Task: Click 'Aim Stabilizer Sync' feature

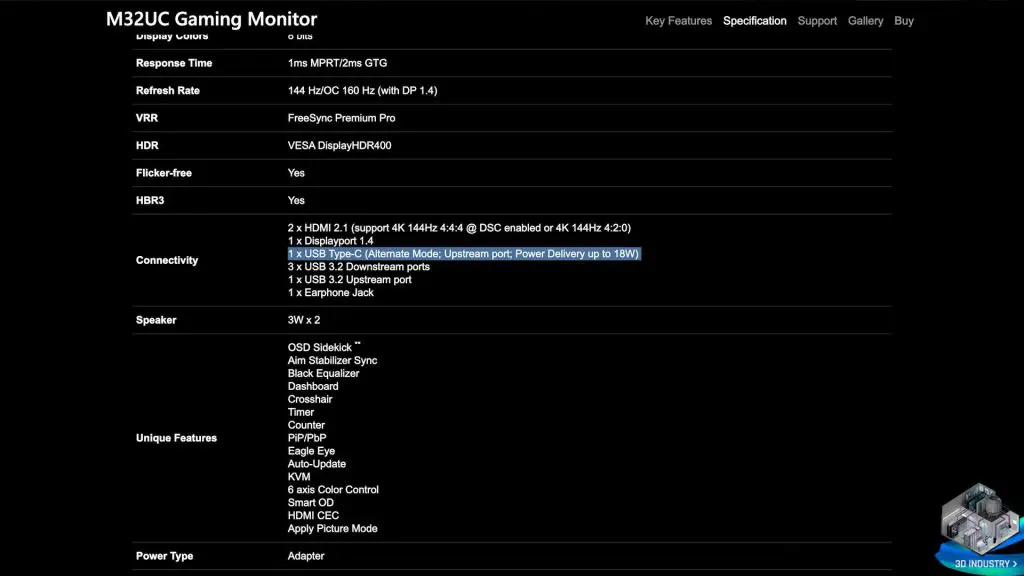Action: coord(332,360)
